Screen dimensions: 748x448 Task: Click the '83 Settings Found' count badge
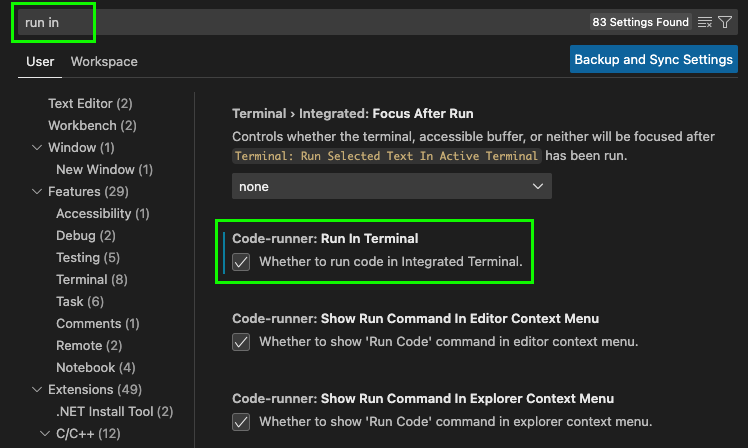[x=640, y=22]
